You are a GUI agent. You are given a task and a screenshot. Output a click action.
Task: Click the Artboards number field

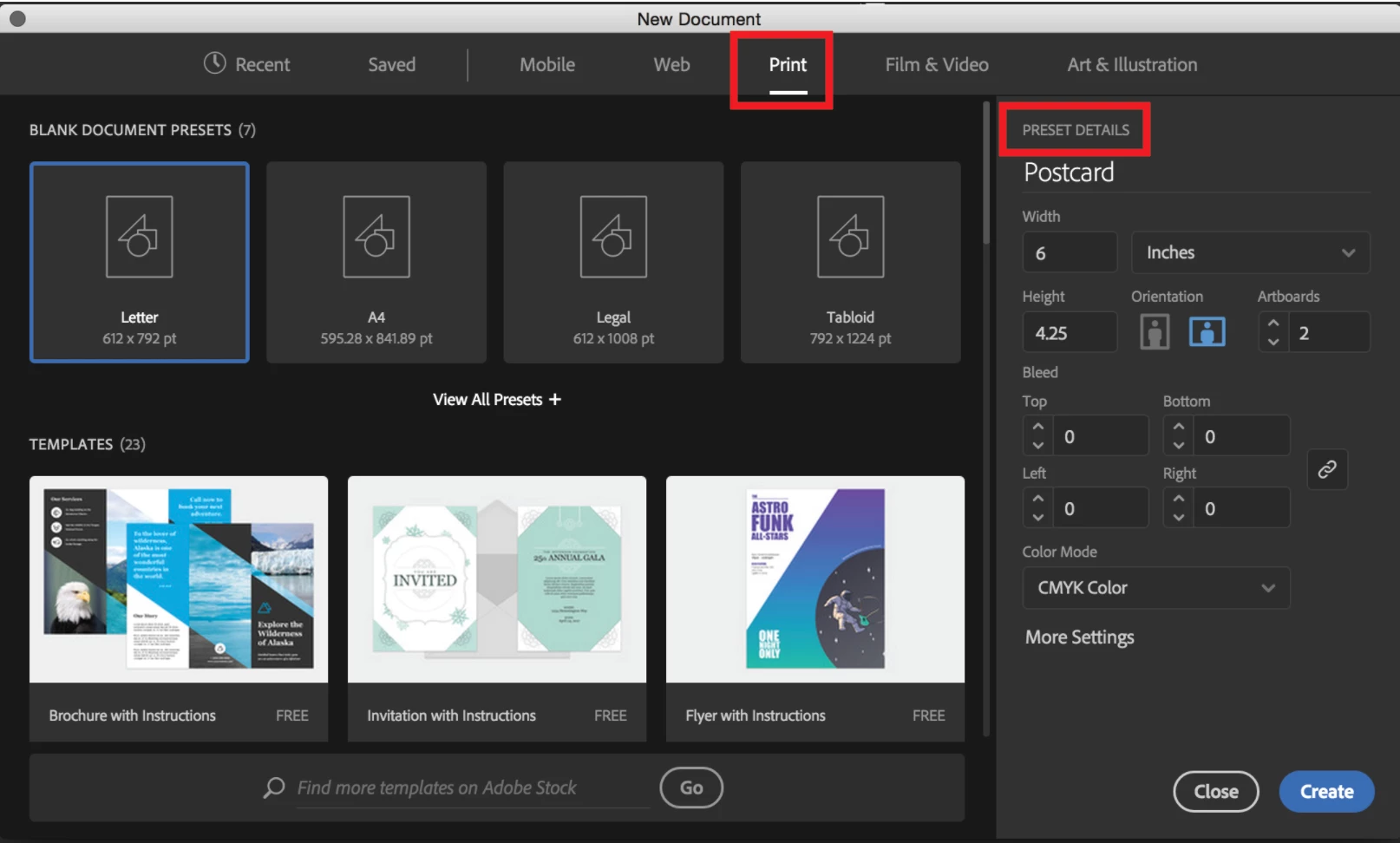[1329, 332]
